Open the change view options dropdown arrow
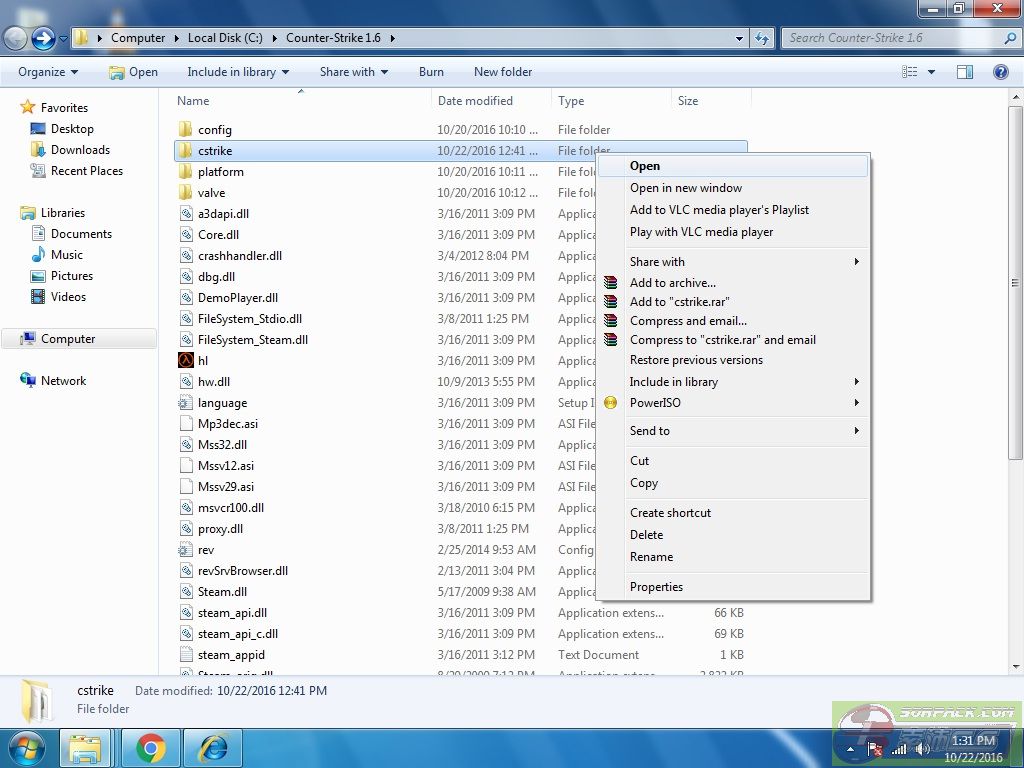The image size is (1024, 768). [931, 72]
